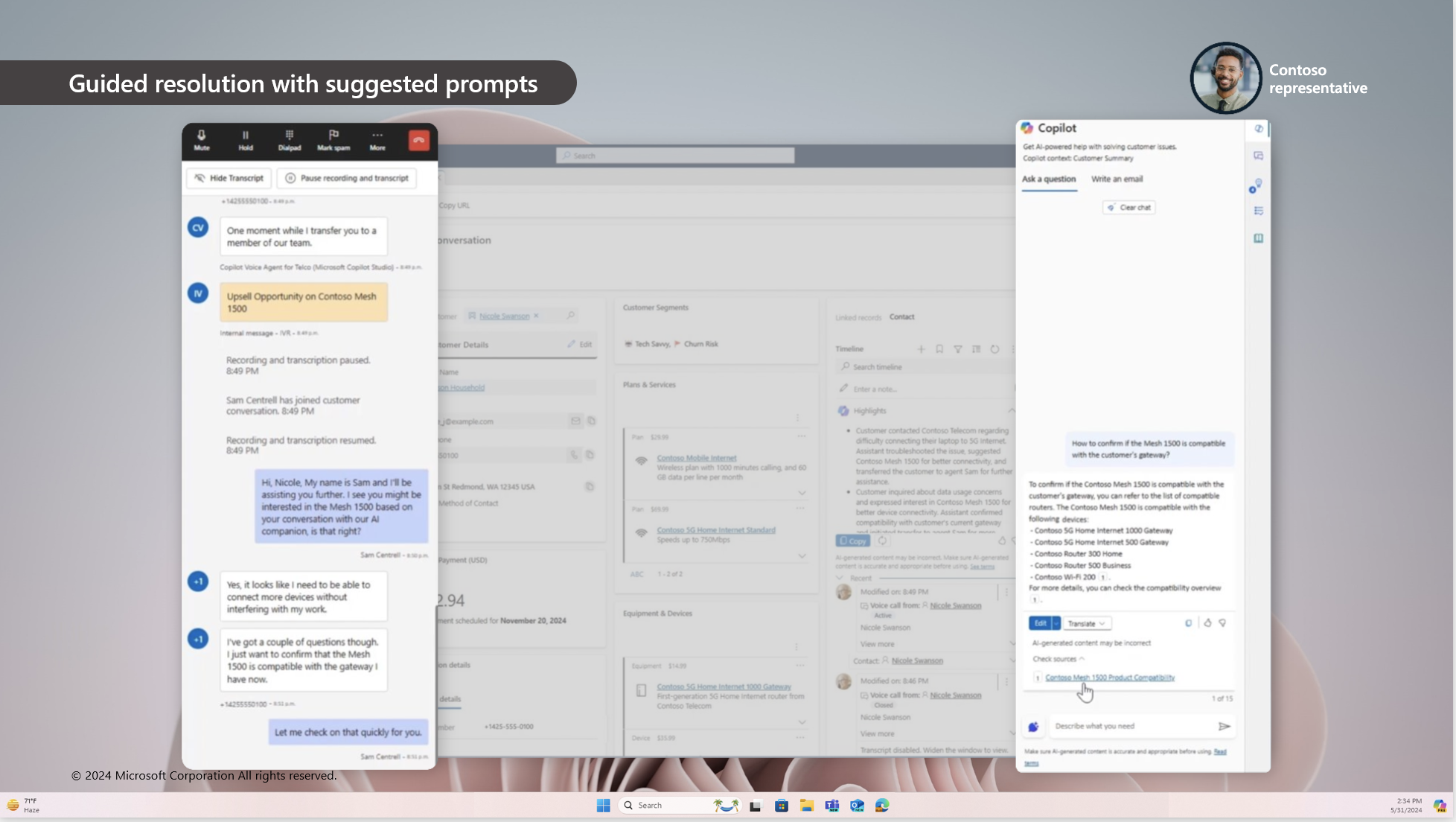The height and width of the screenshot is (822, 1456).
Task: Open Contoso 5G Home Internet Standard link
Action: (x=716, y=530)
